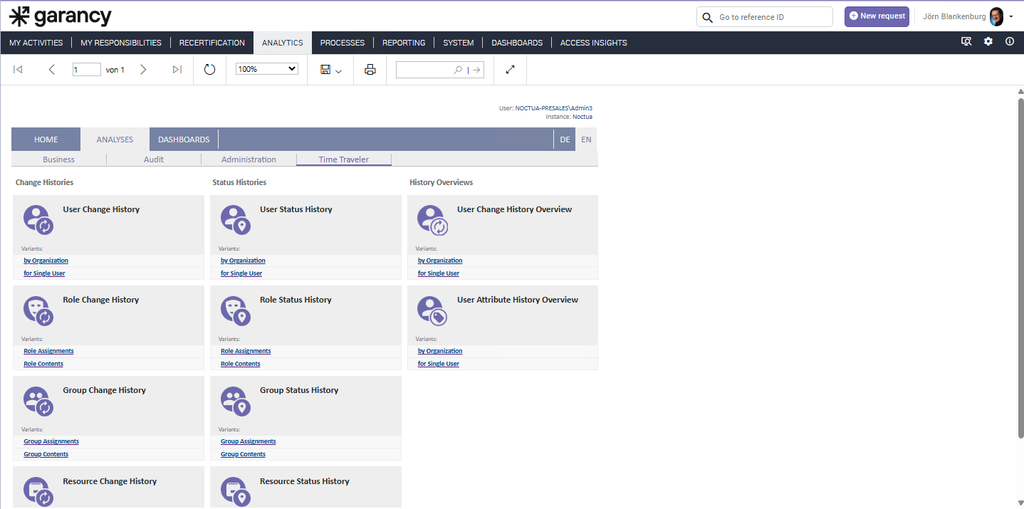Open the PROCESSES menu
The image size is (1024, 509).
(342, 42)
